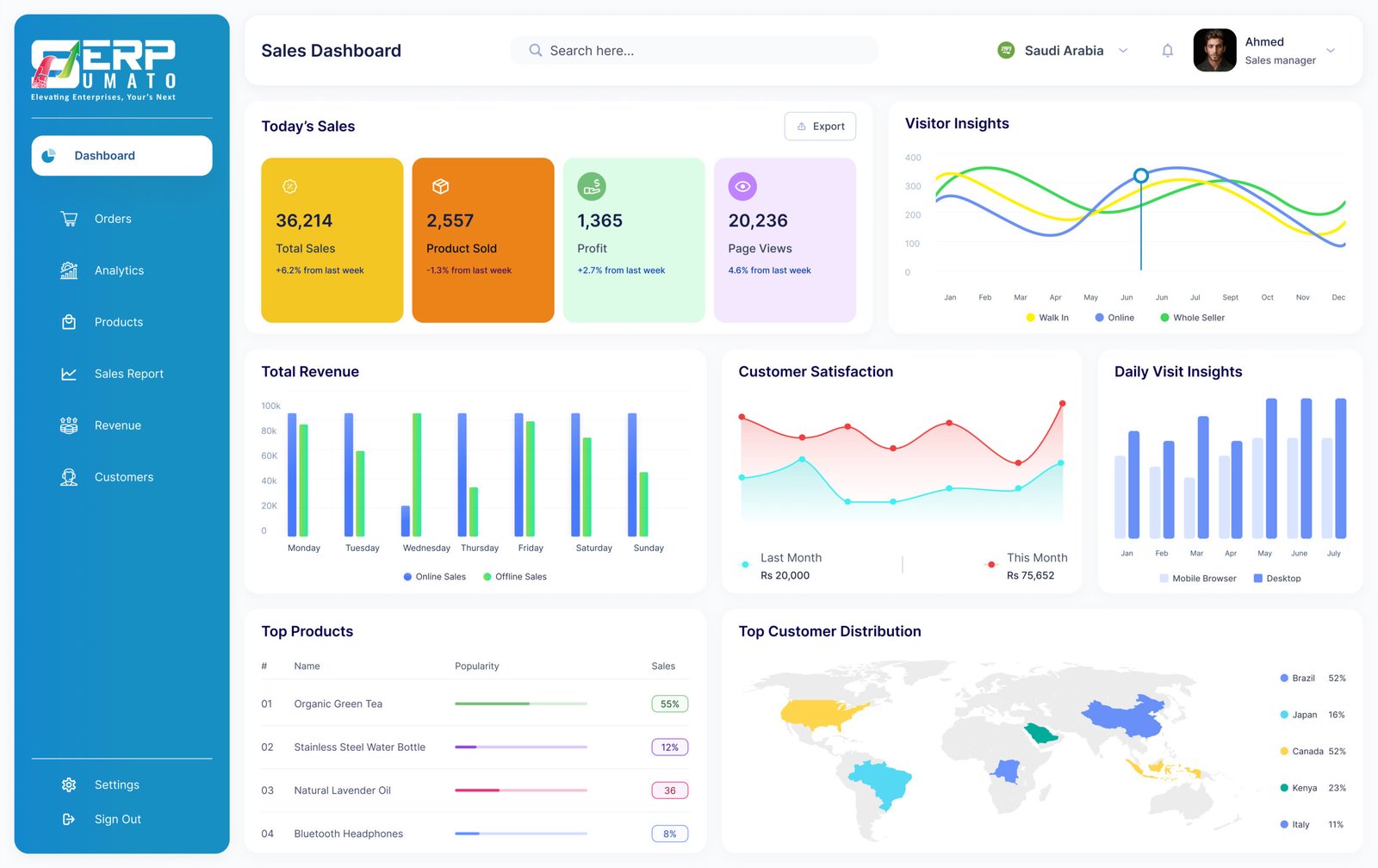Expand the Saudi Arabia country dropdown
1378x868 pixels.
(1123, 51)
